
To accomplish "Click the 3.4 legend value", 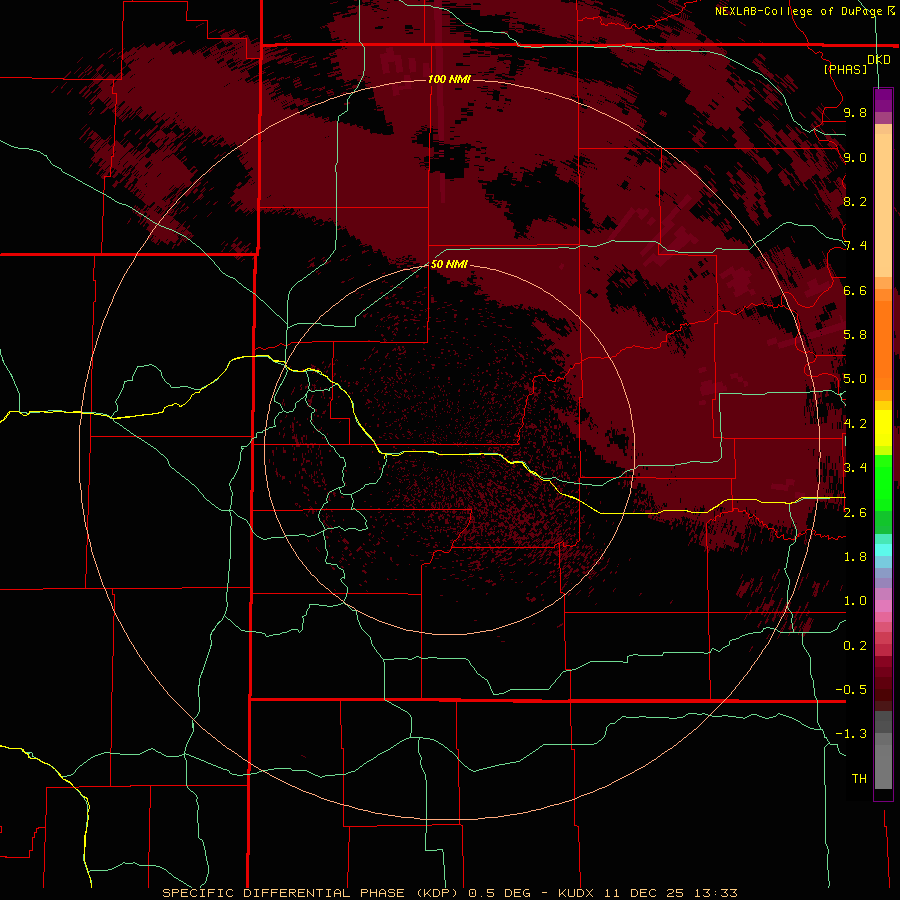I will [x=855, y=468].
